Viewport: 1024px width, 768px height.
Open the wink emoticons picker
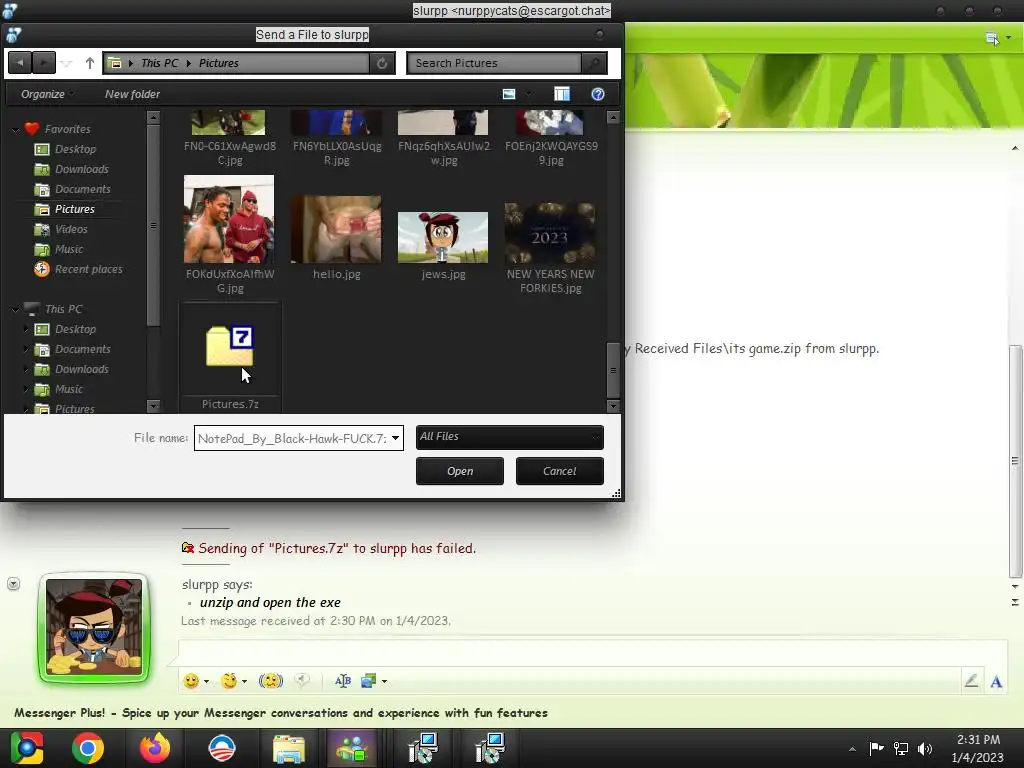[x=229, y=681]
